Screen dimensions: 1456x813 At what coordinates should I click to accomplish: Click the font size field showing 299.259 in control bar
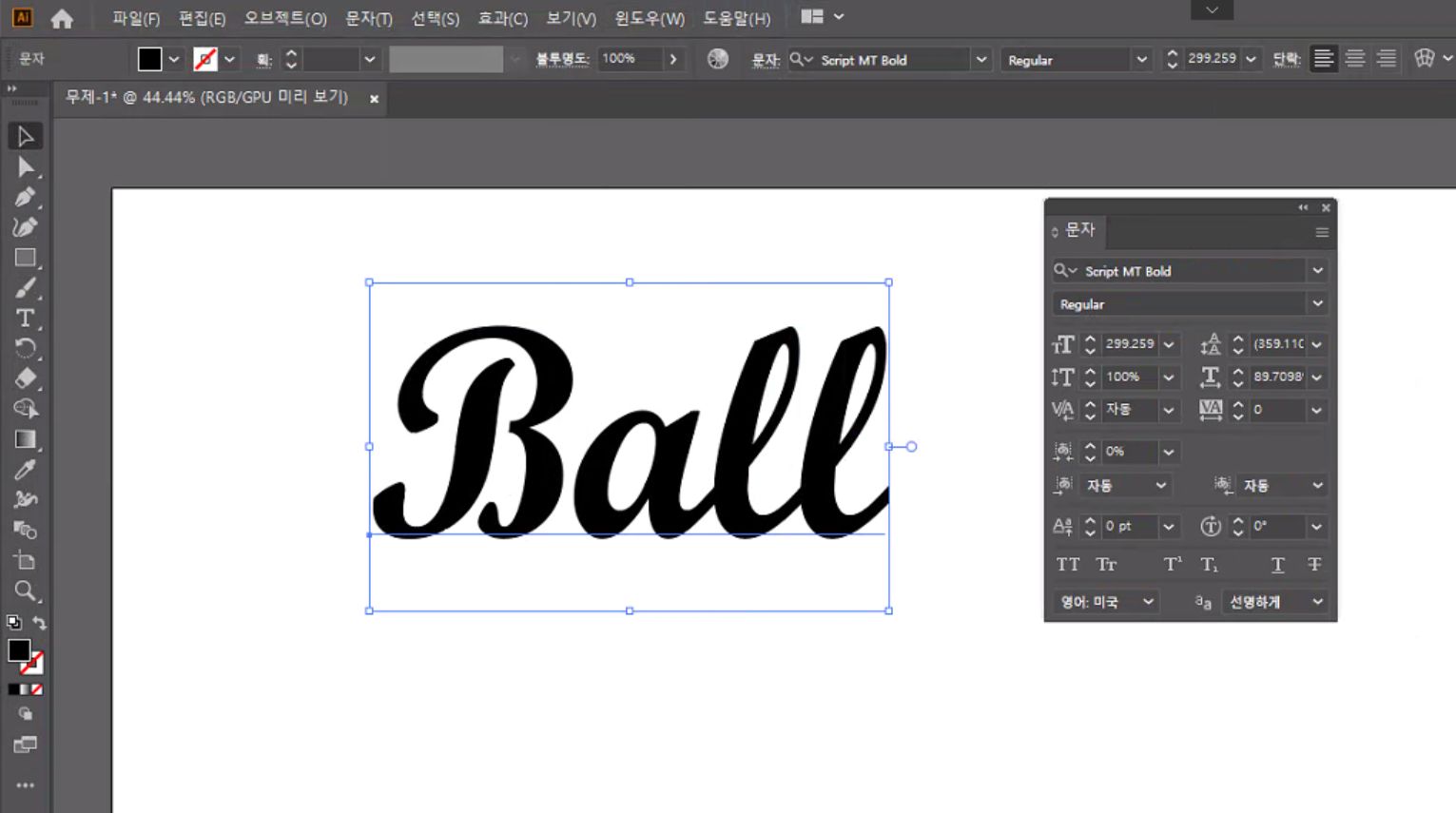coord(1213,59)
